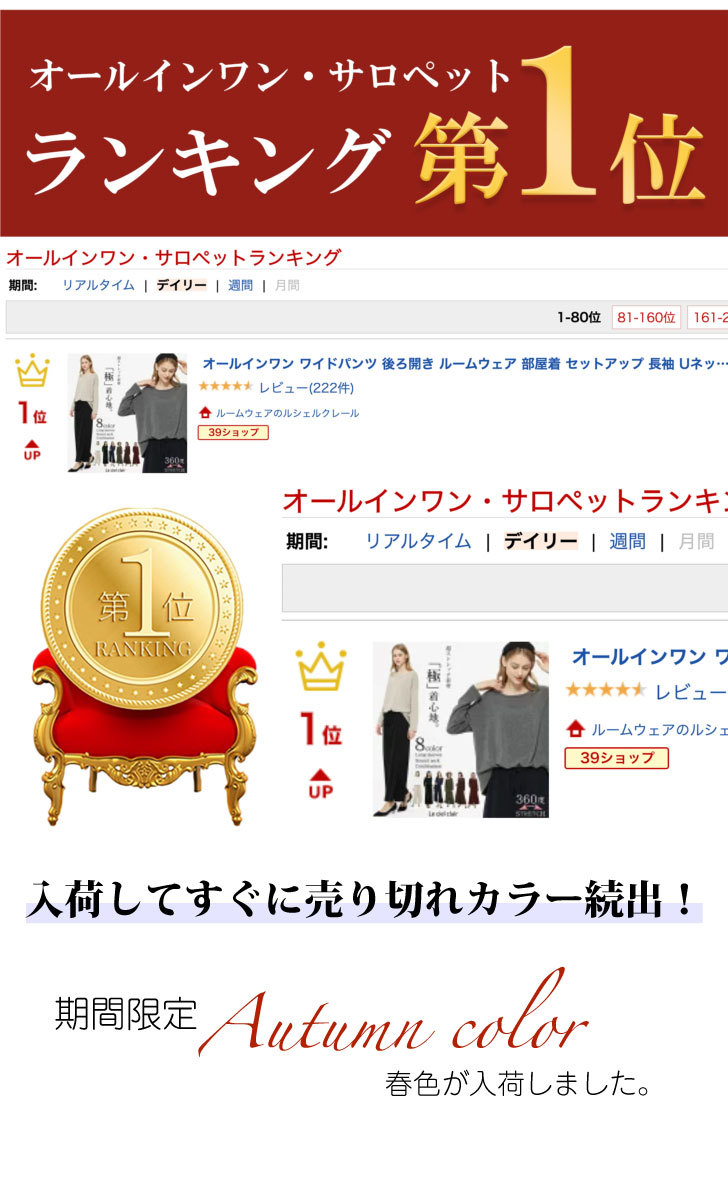Click the small product thumbnail image
This screenshot has width=728, height=1190.
[x=127, y=413]
